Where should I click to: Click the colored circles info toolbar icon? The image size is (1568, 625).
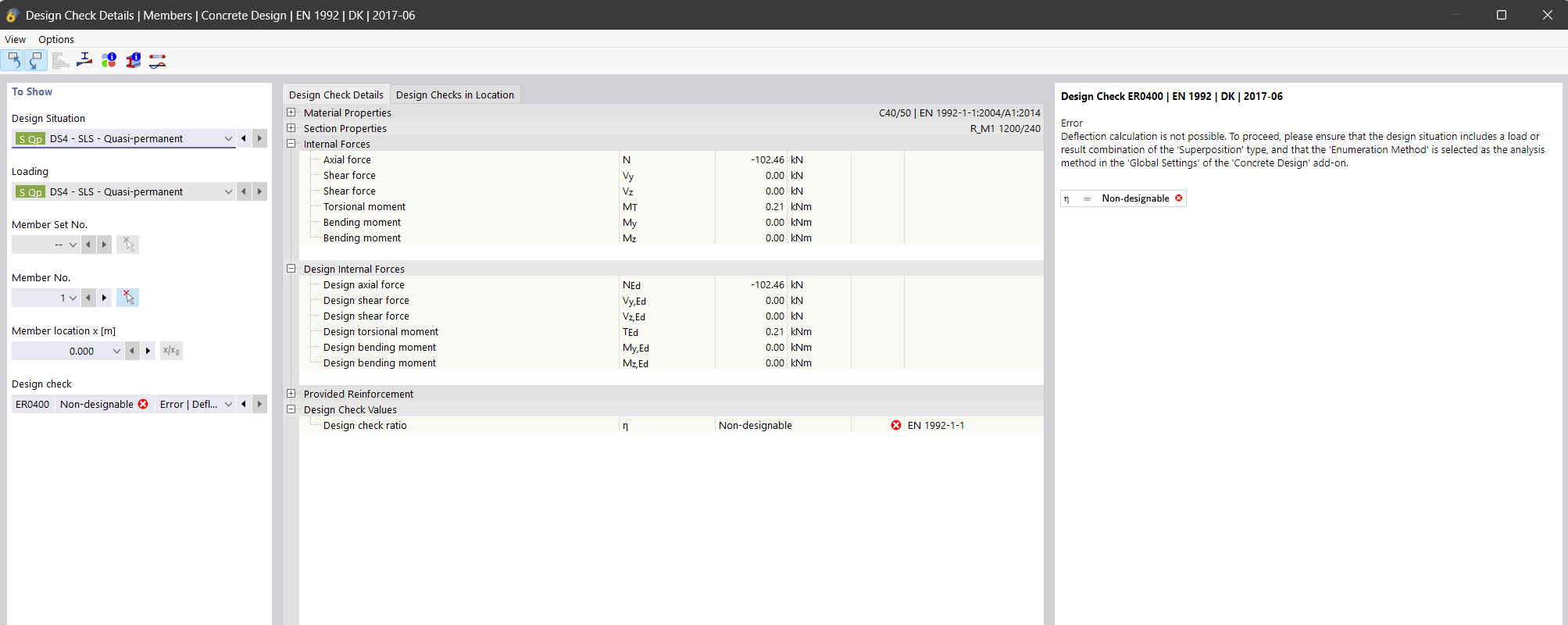tap(109, 61)
